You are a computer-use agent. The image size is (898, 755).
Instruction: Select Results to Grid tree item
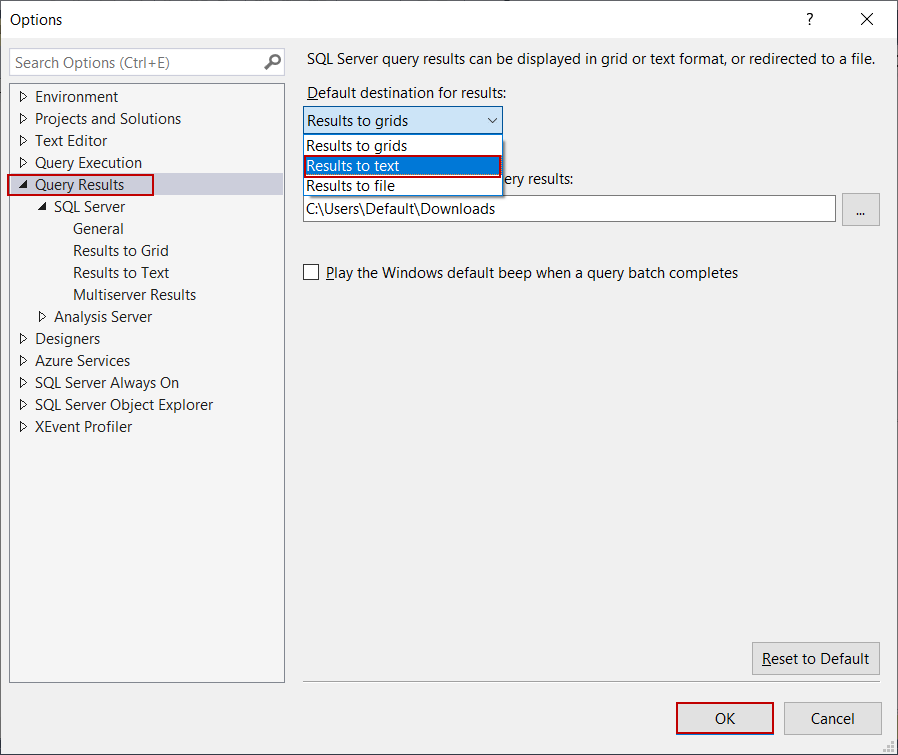[121, 251]
